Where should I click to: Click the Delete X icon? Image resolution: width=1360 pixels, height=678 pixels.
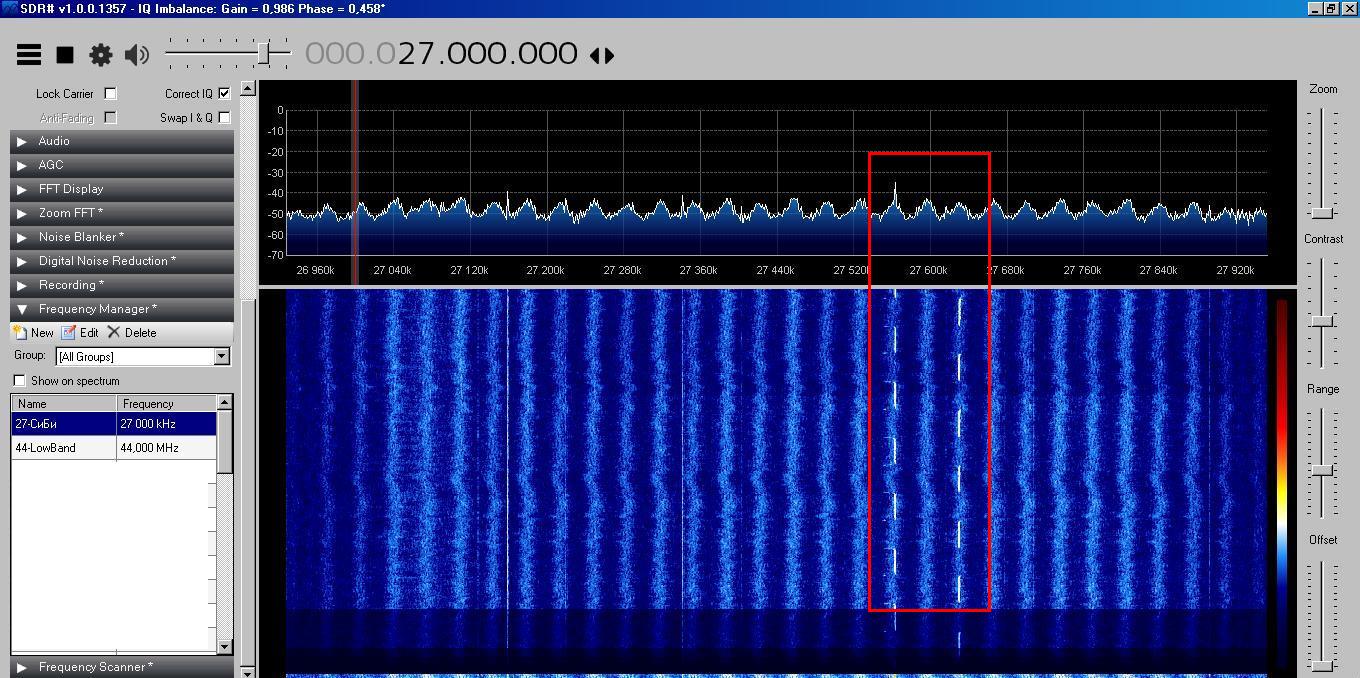click(113, 332)
